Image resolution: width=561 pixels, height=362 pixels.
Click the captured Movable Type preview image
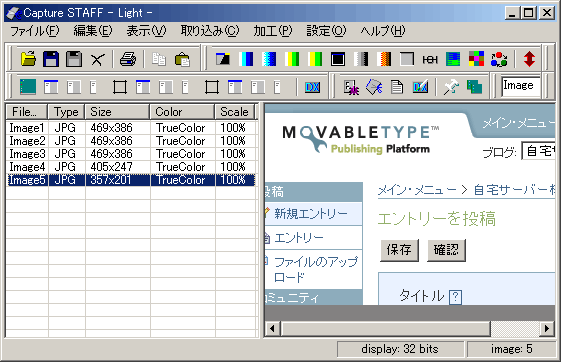(410, 205)
